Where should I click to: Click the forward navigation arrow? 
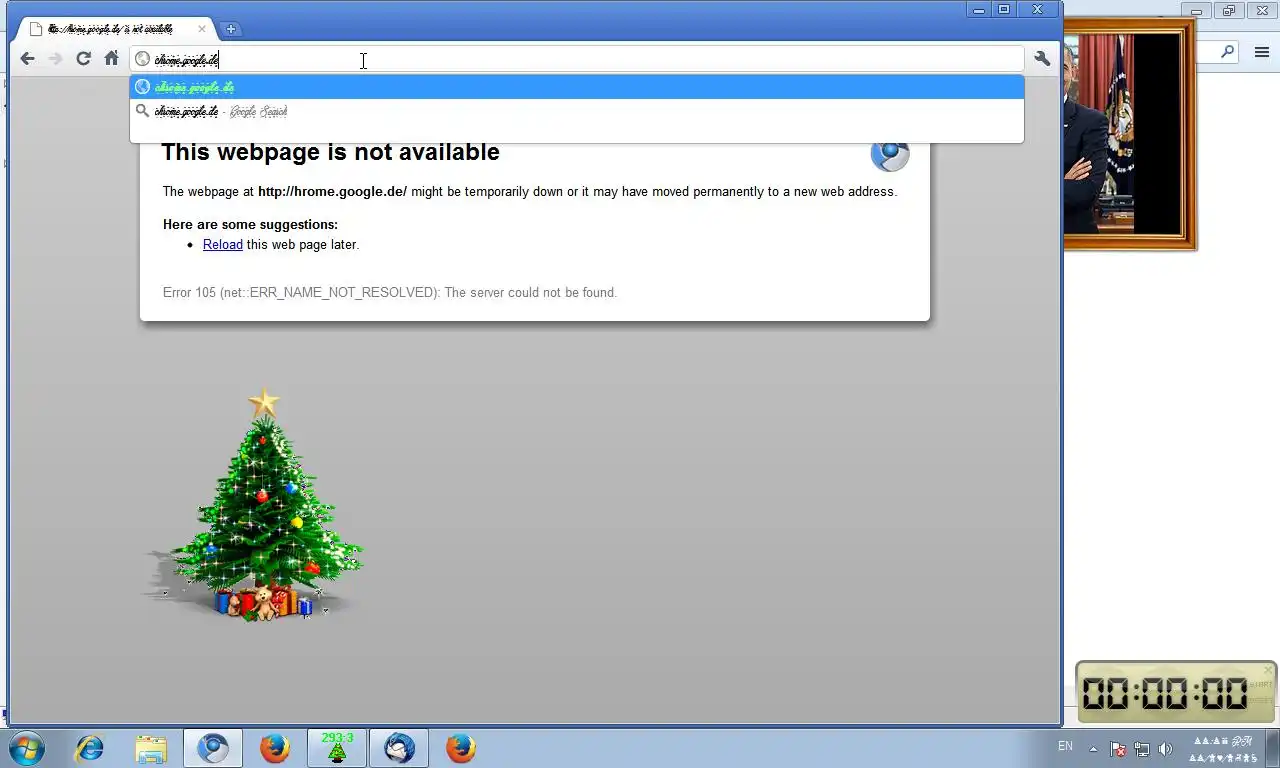[55, 59]
